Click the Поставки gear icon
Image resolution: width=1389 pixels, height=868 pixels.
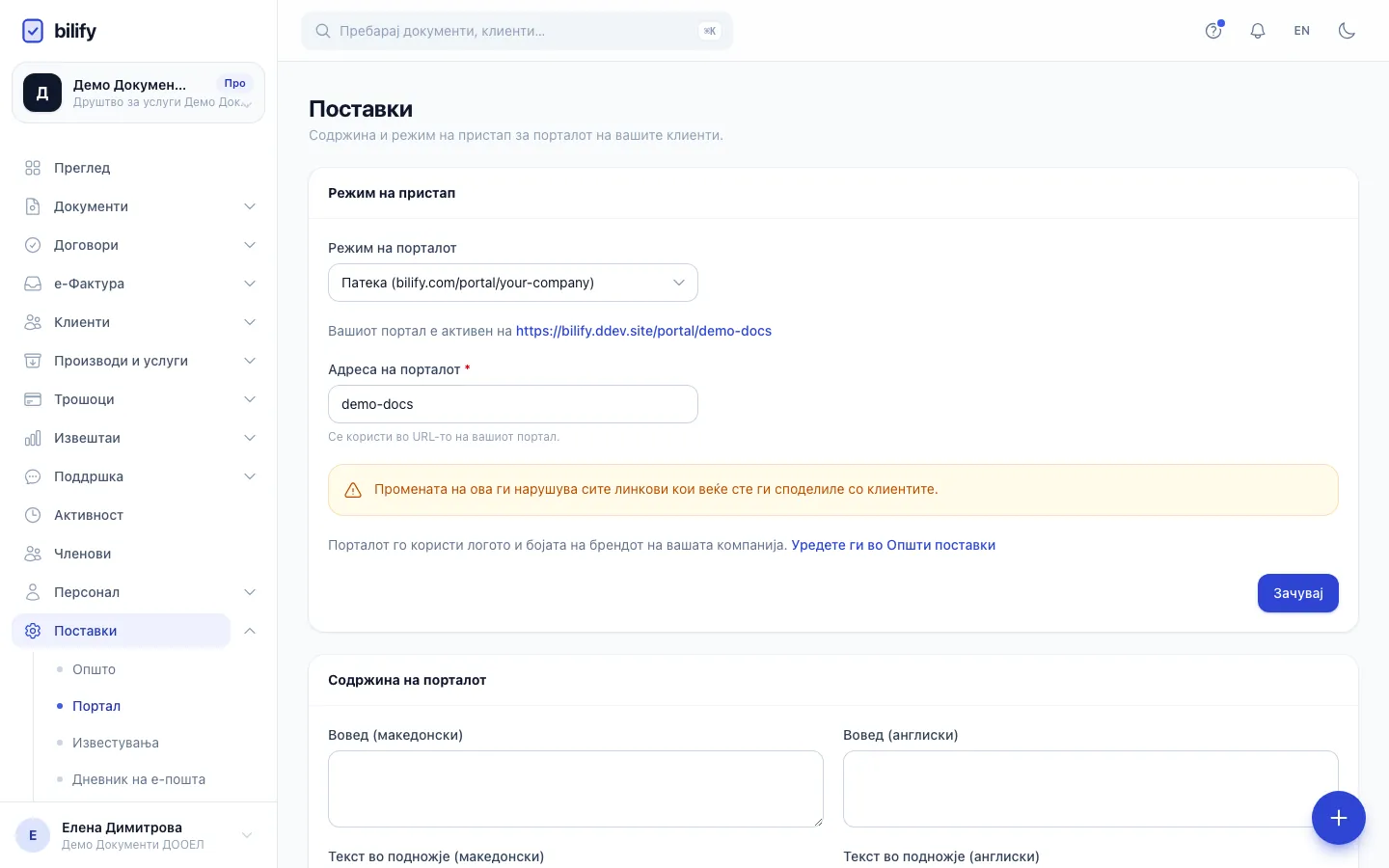[x=33, y=631]
